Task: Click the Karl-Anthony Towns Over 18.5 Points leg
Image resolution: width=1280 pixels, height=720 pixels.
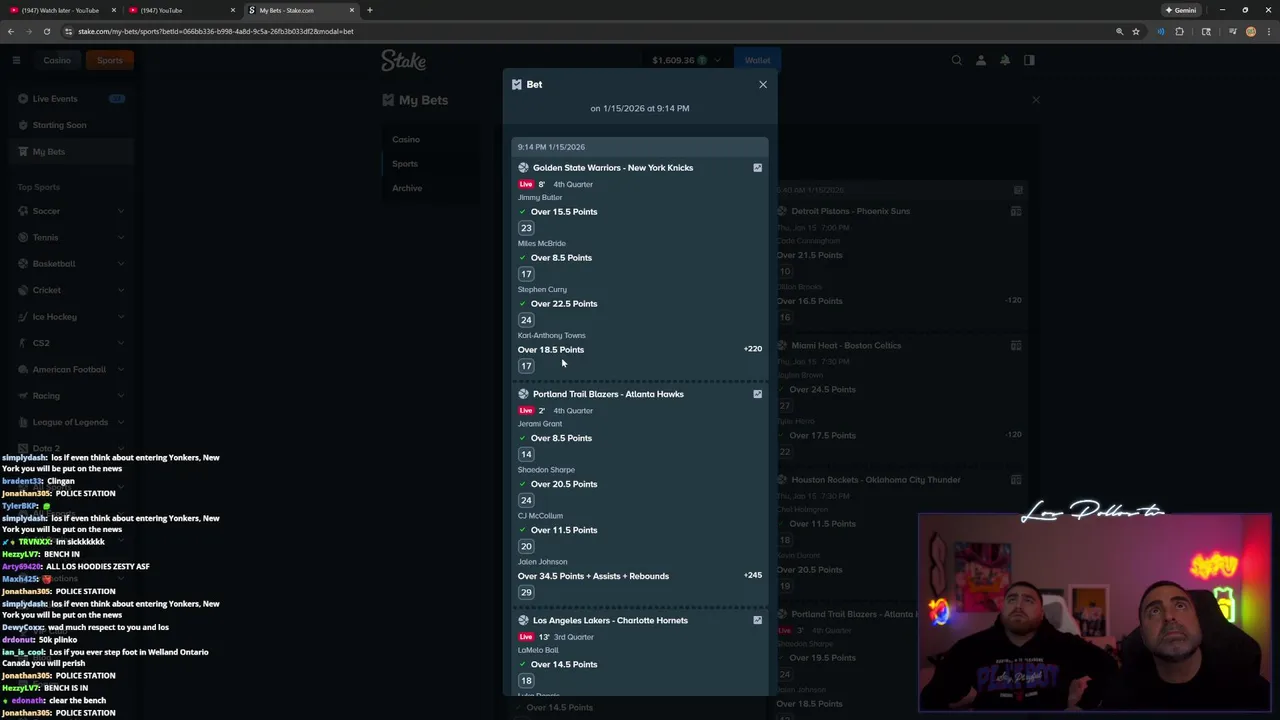Action: [551, 350]
